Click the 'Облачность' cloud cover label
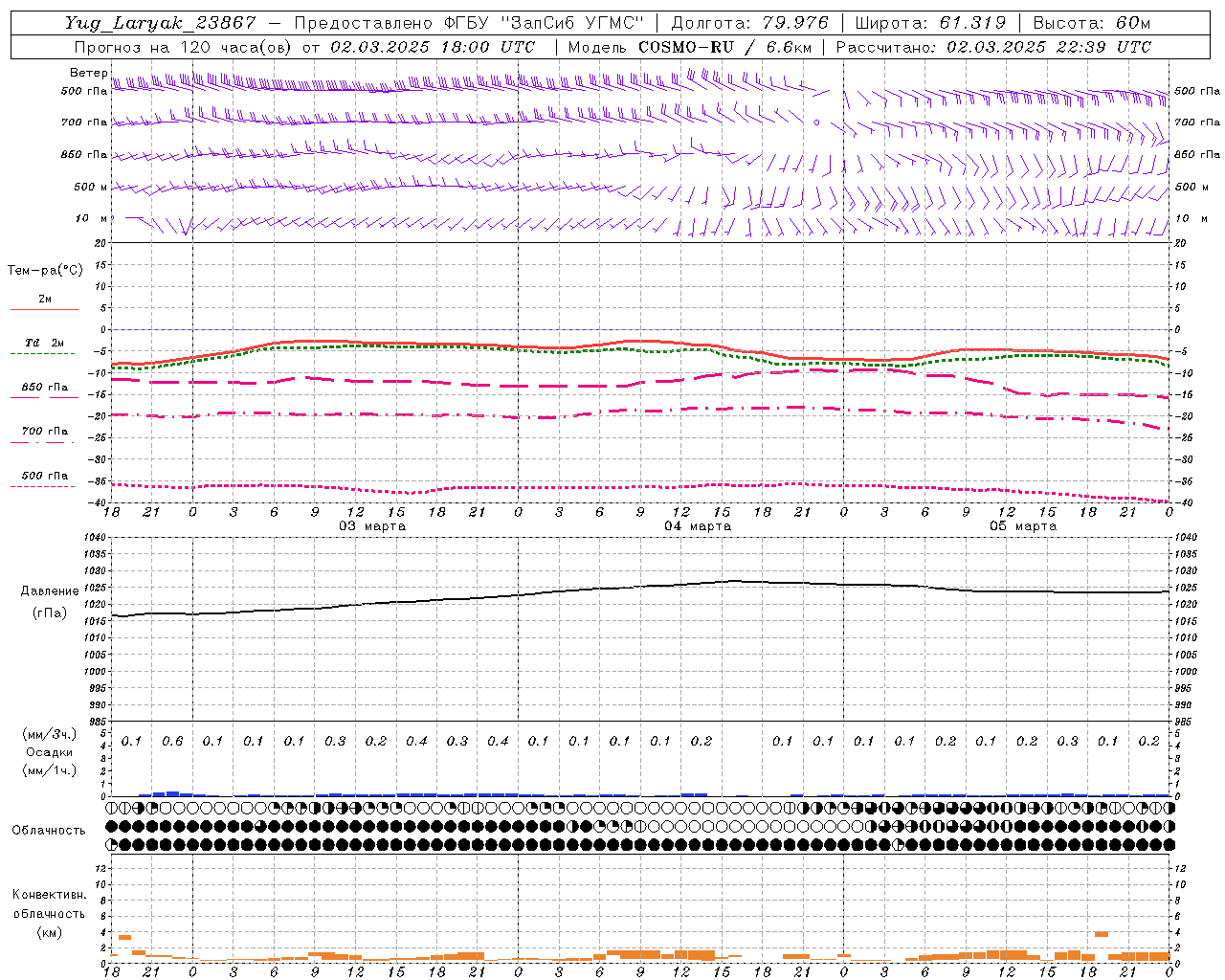The height and width of the screenshot is (980, 1225). click(49, 831)
